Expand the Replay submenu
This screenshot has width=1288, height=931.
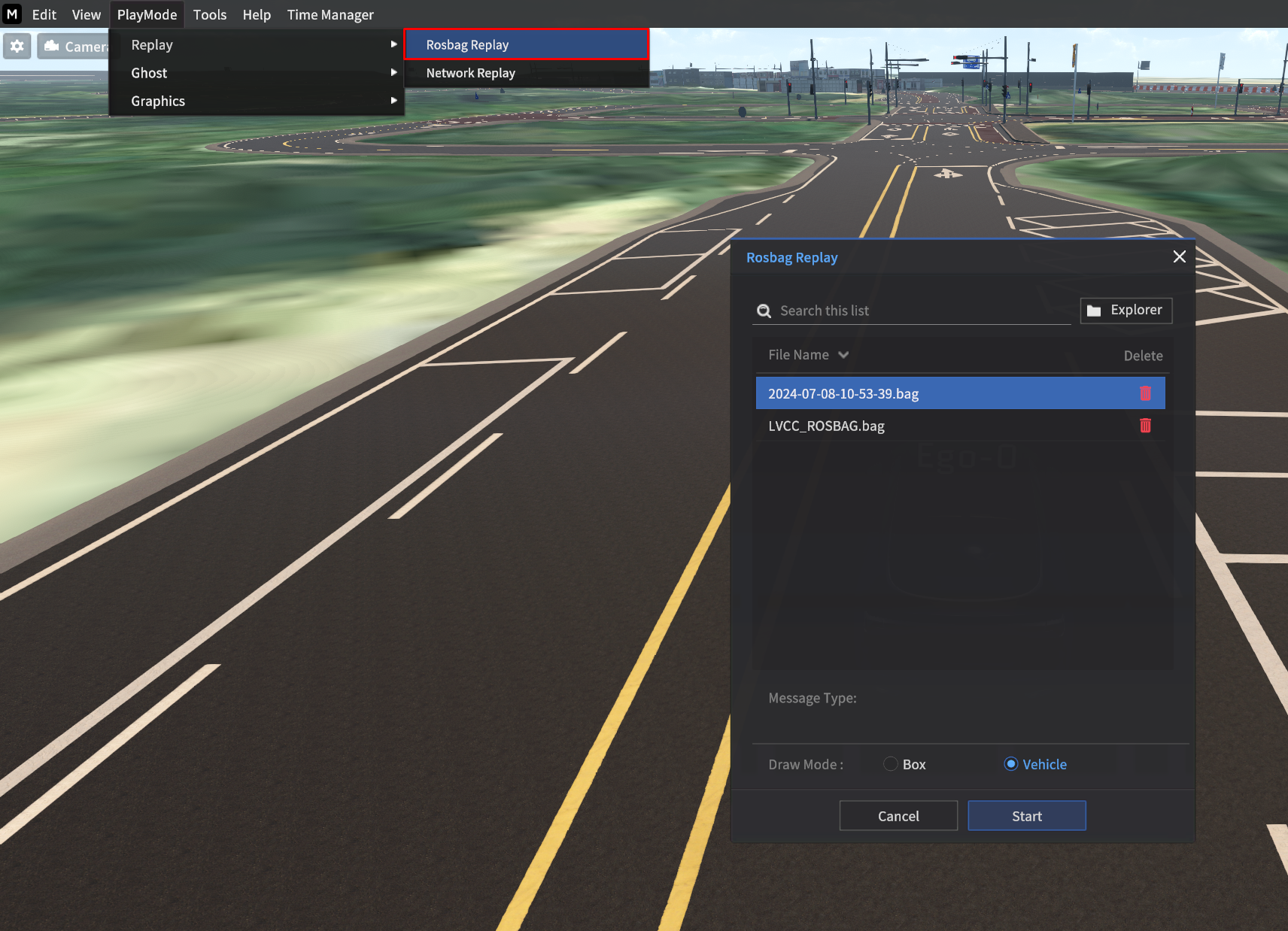pyautogui.click(x=256, y=44)
